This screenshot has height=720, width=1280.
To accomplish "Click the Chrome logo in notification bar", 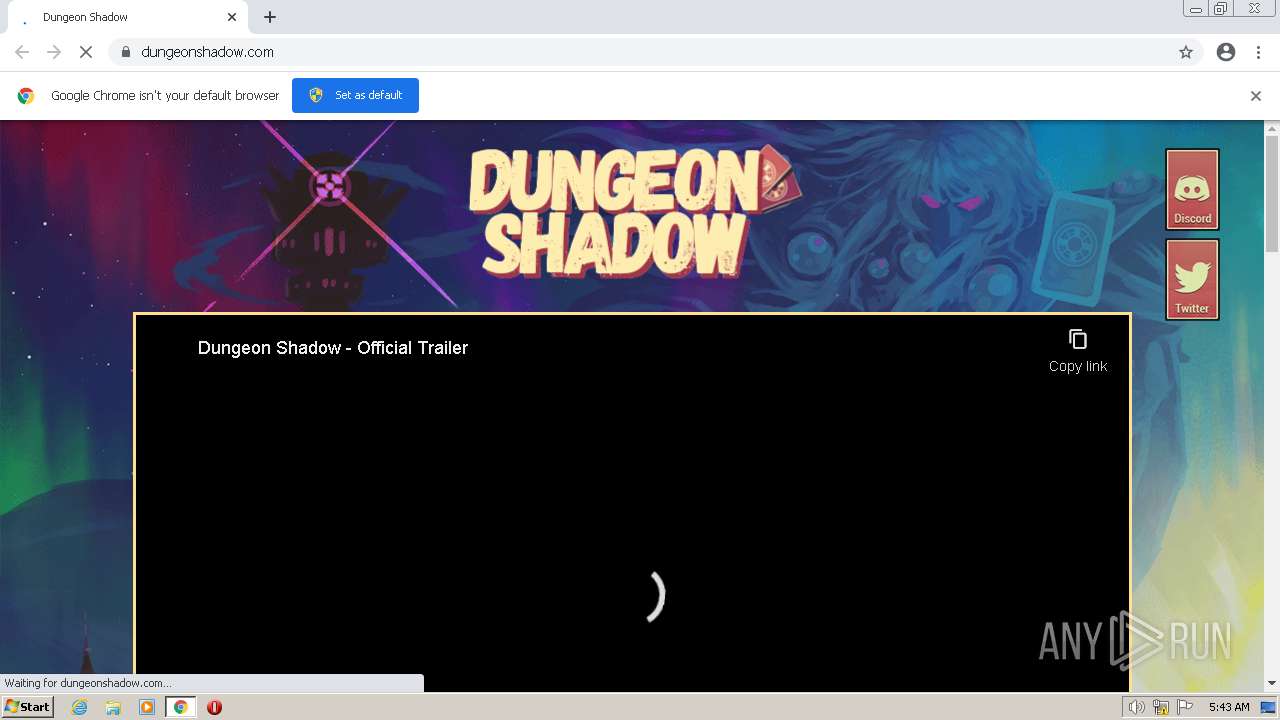I will (26, 96).
